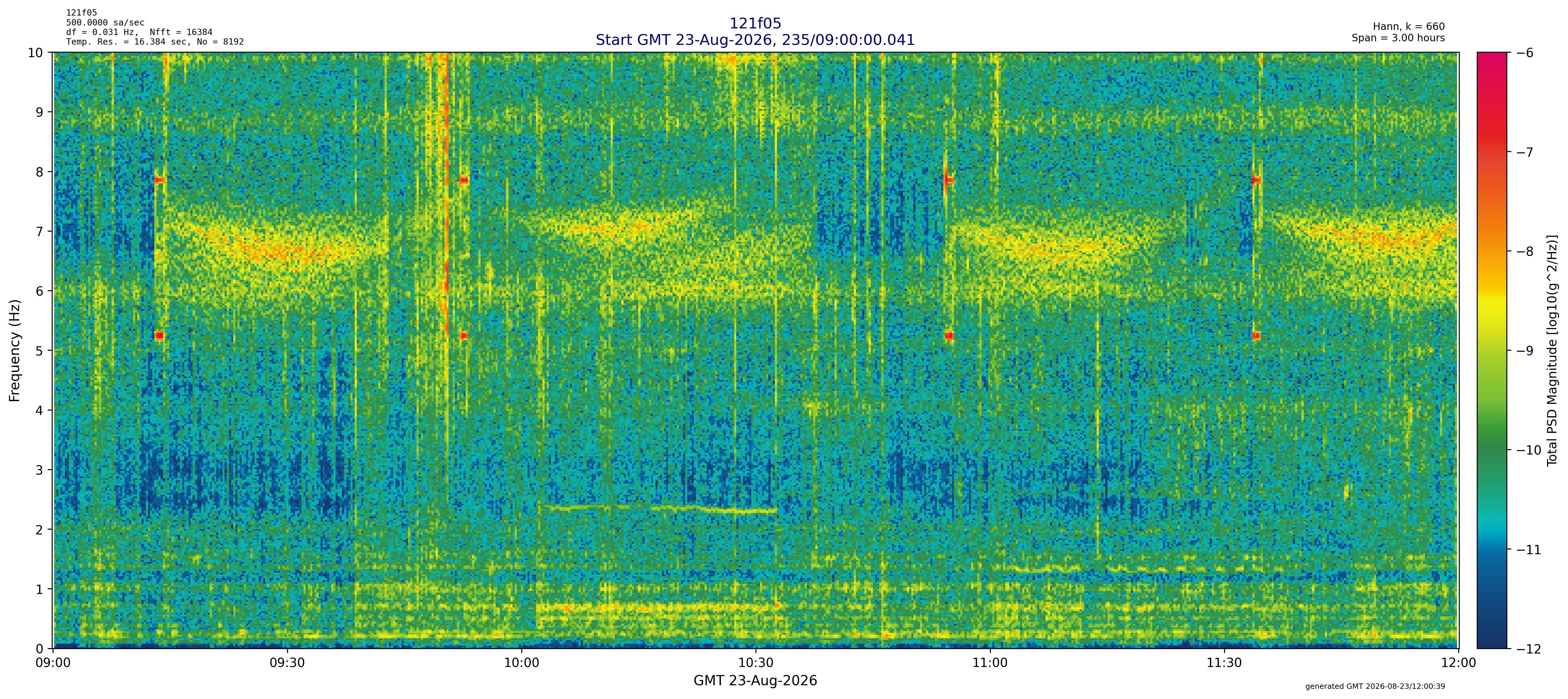Click the "generated GMT 2026-08-23/12:00:39" footer text
The image size is (1568, 699).
[x=1375, y=687]
